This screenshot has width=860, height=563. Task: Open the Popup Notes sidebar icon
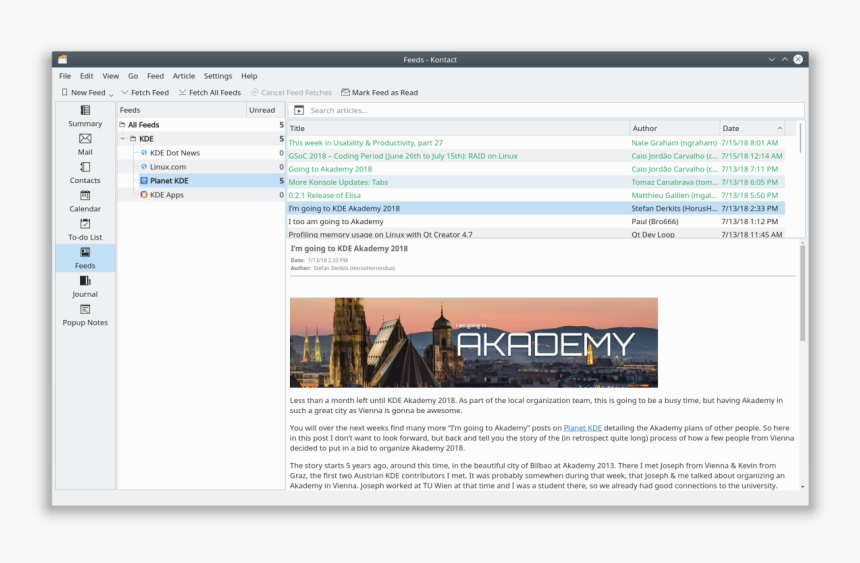85,316
